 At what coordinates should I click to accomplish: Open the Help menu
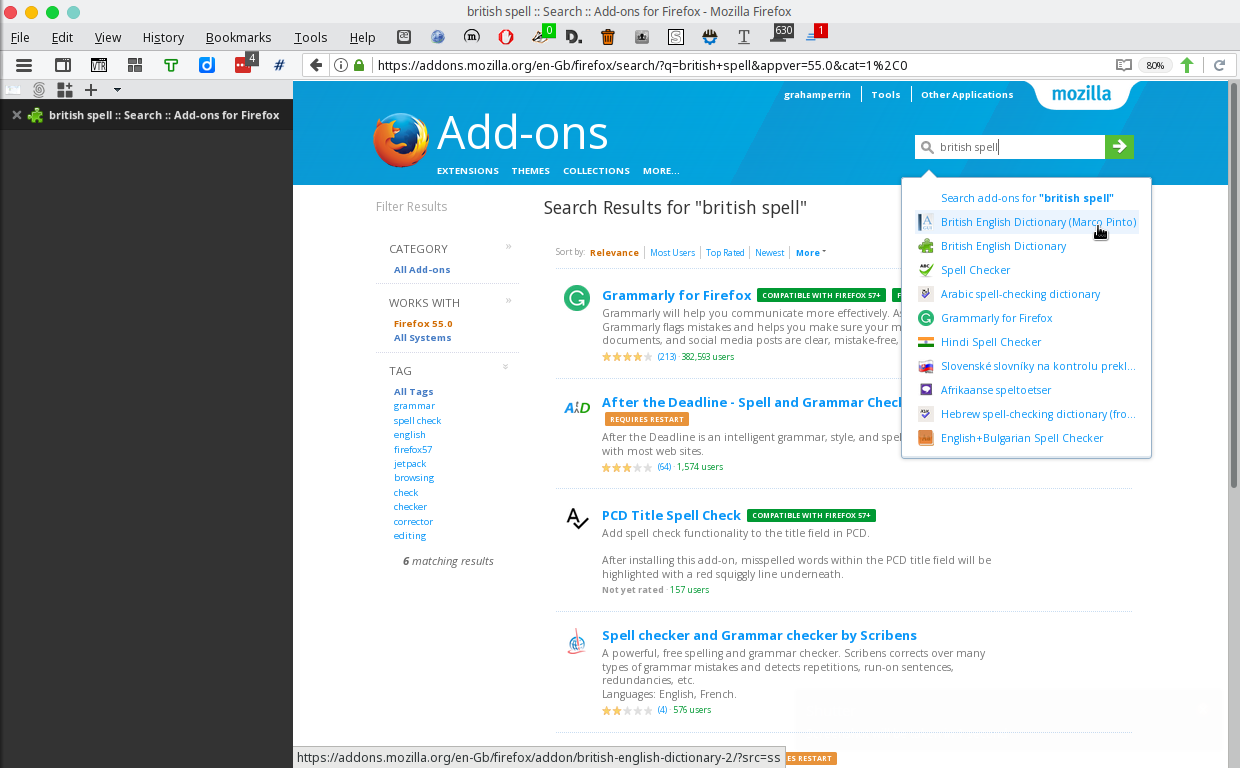(362, 37)
